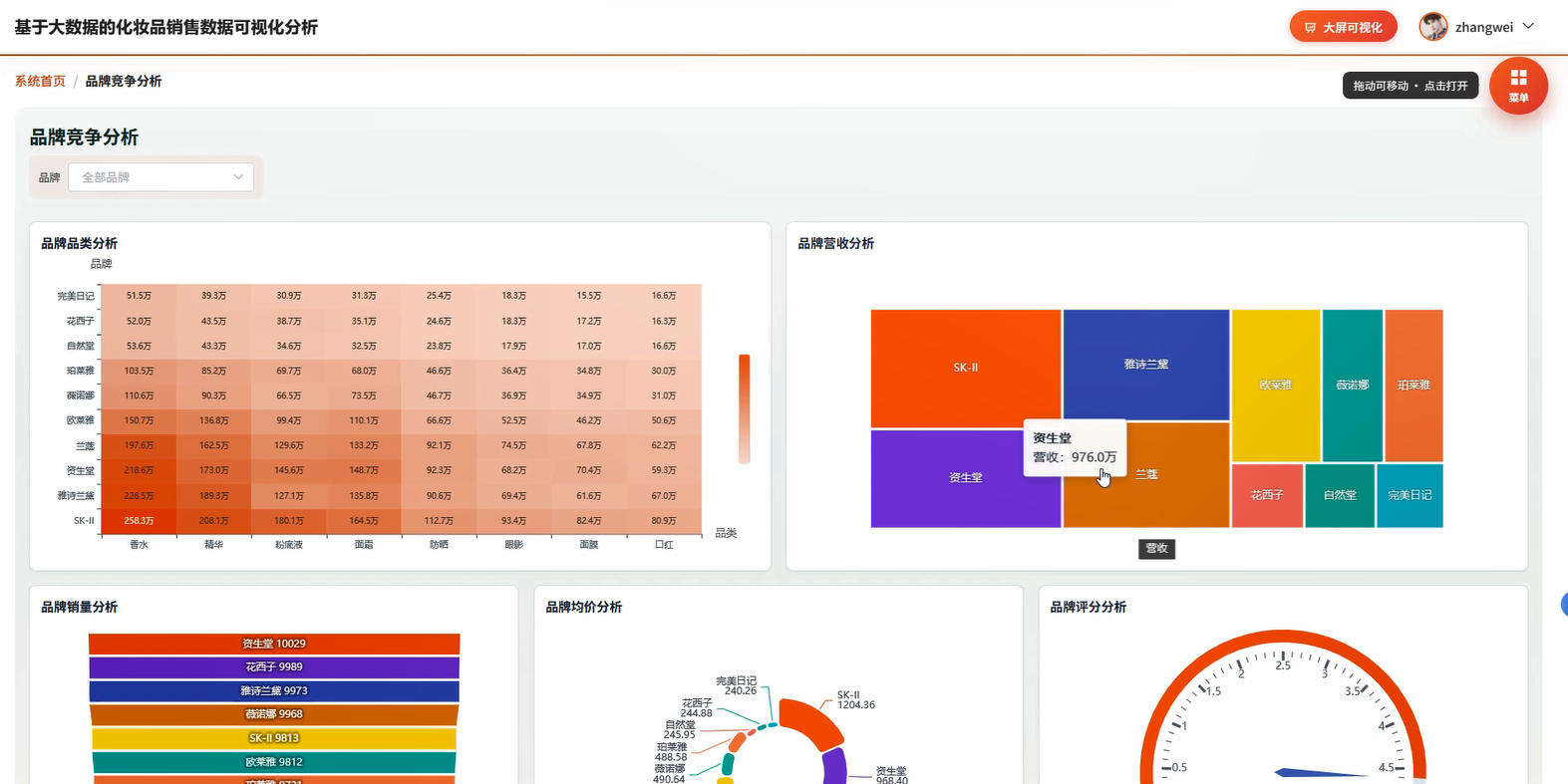This screenshot has height=784, width=1568.
Task: Click the SK-II 9813 funnel bar
Action: (x=274, y=738)
